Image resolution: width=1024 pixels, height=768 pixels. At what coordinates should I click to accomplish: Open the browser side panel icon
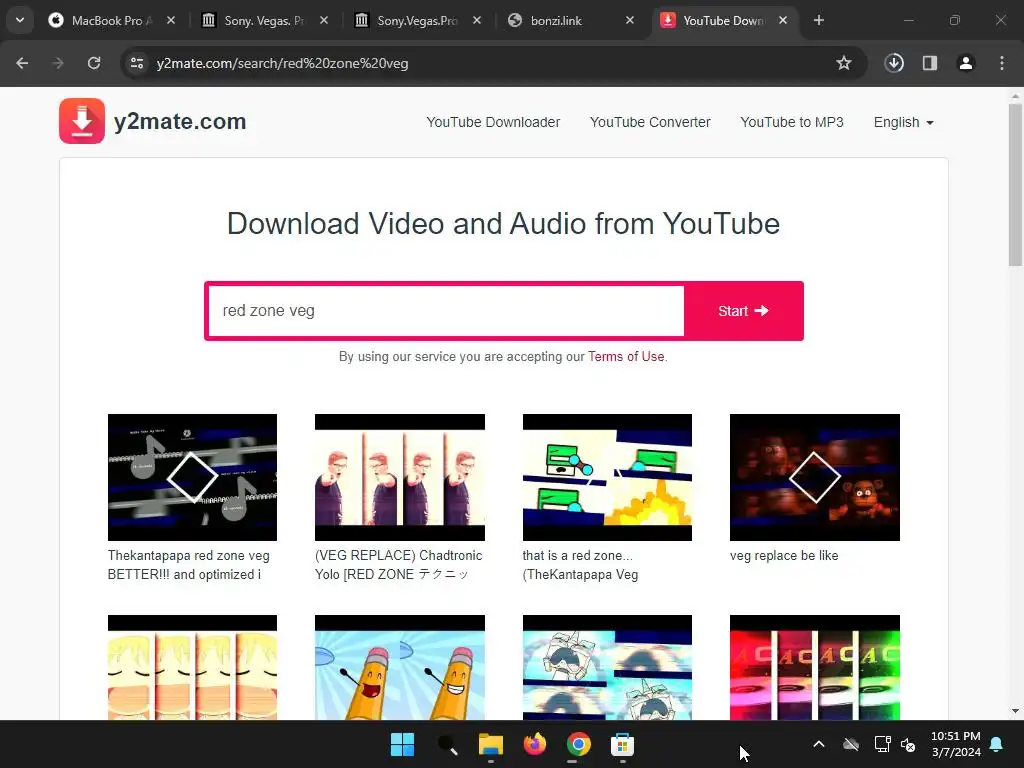(x=930, y=63)
